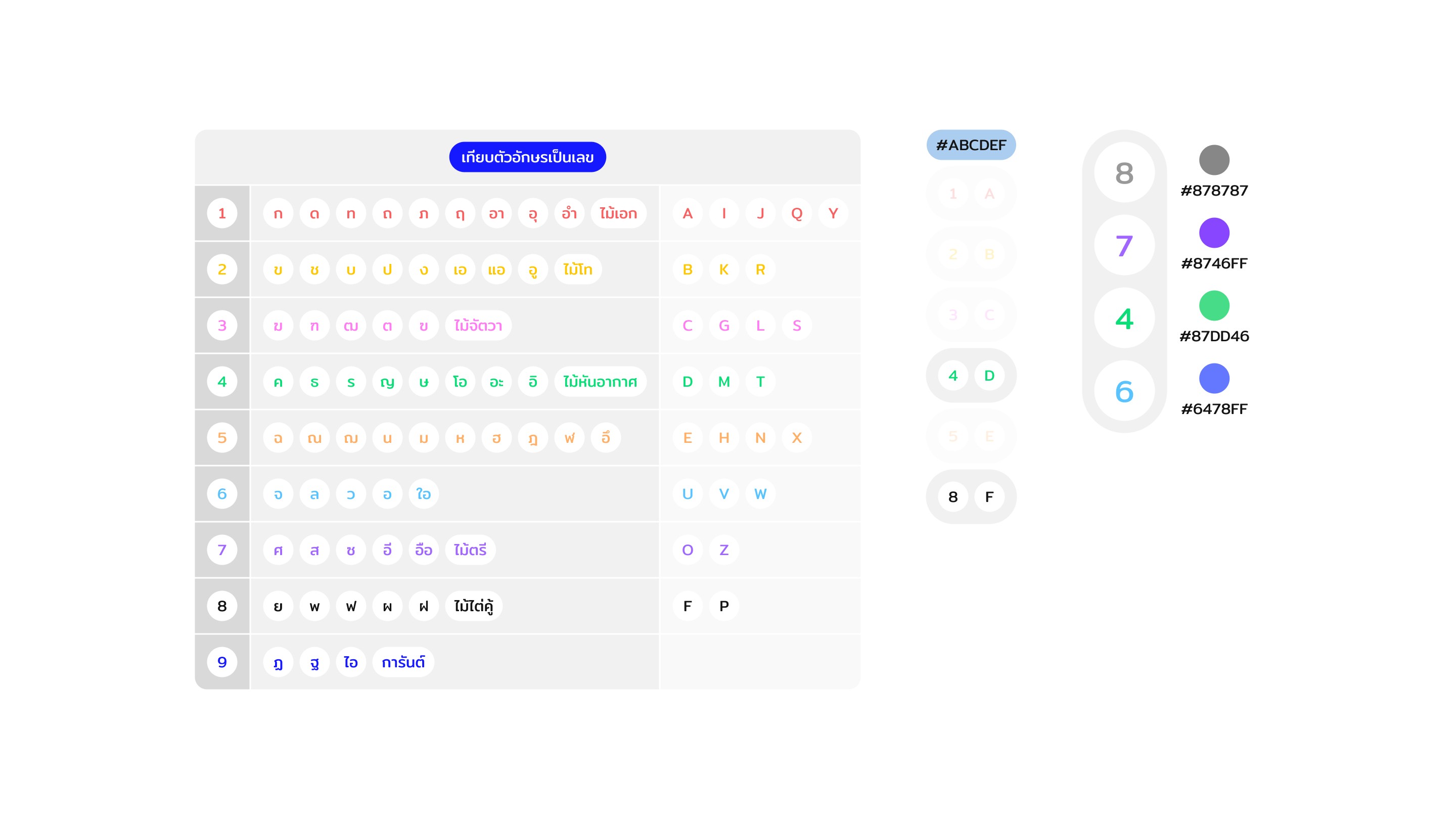This screenshot has height=819, width=1456.
Task: Pick the green #87DD46 color circle
Action: [x=1213, y=306]
